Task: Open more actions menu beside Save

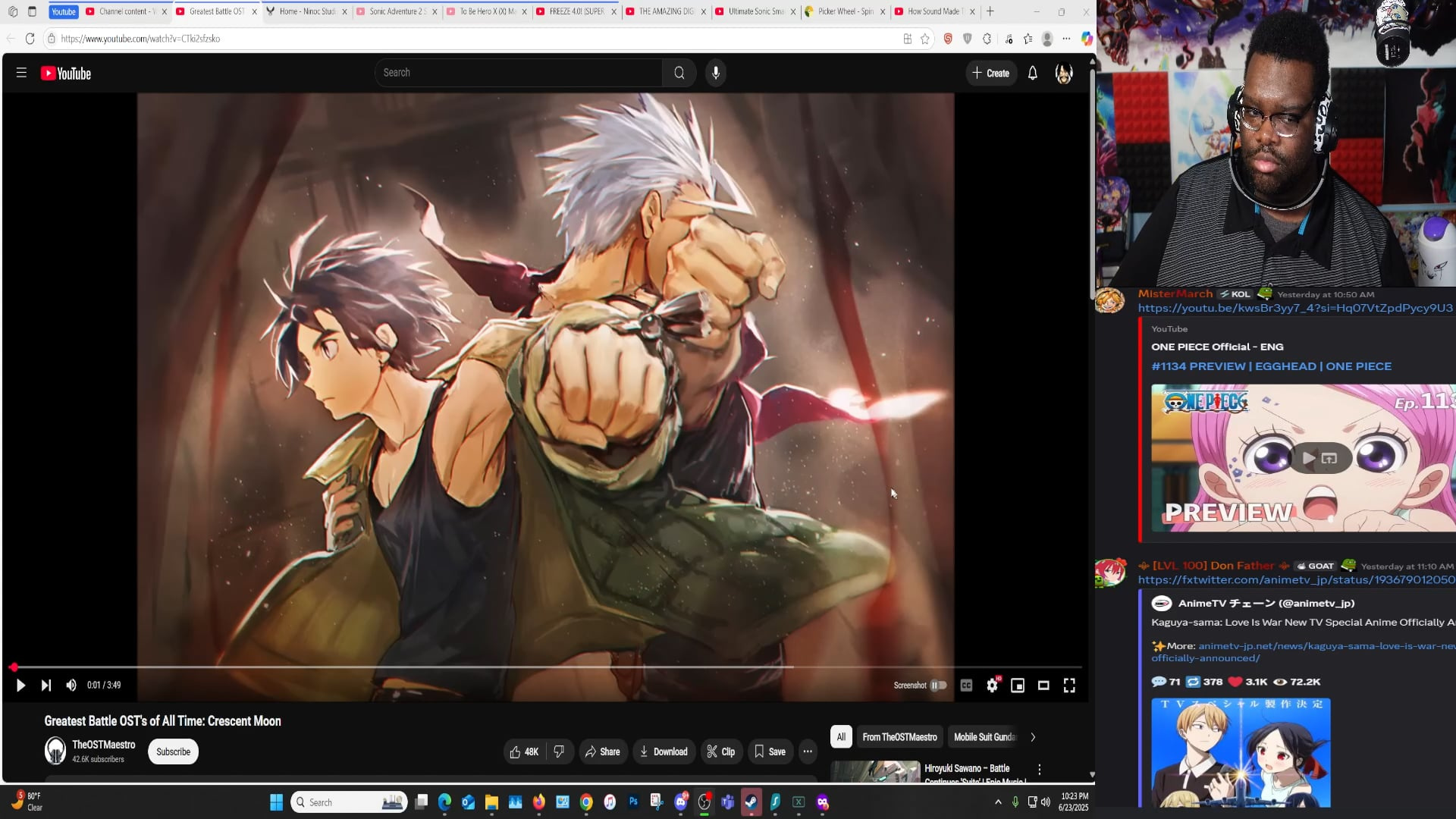Action: (808, 752)
